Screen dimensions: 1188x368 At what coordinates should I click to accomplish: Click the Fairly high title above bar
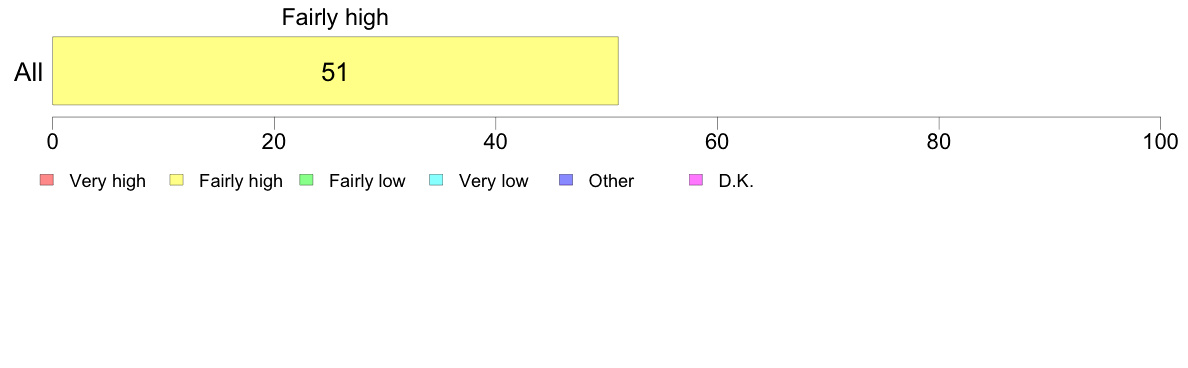pos(335,17)
